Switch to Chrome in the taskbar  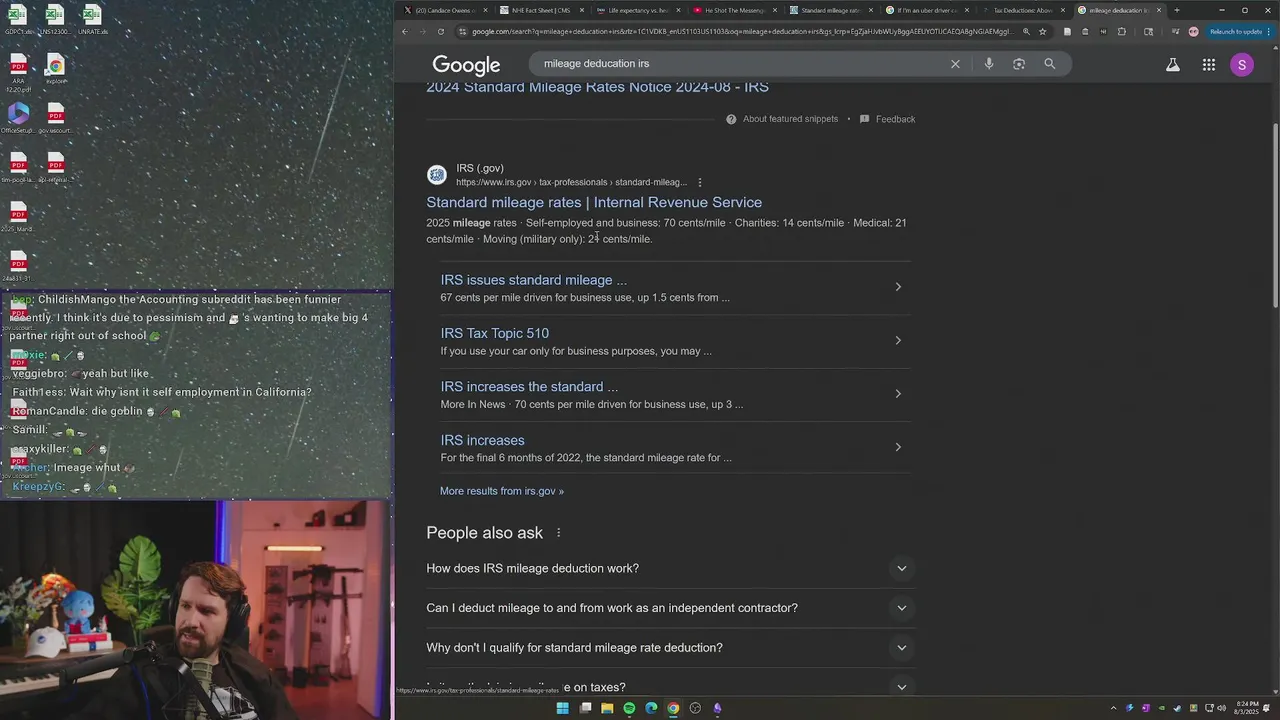pyautogui.click(x=673, y=708)
